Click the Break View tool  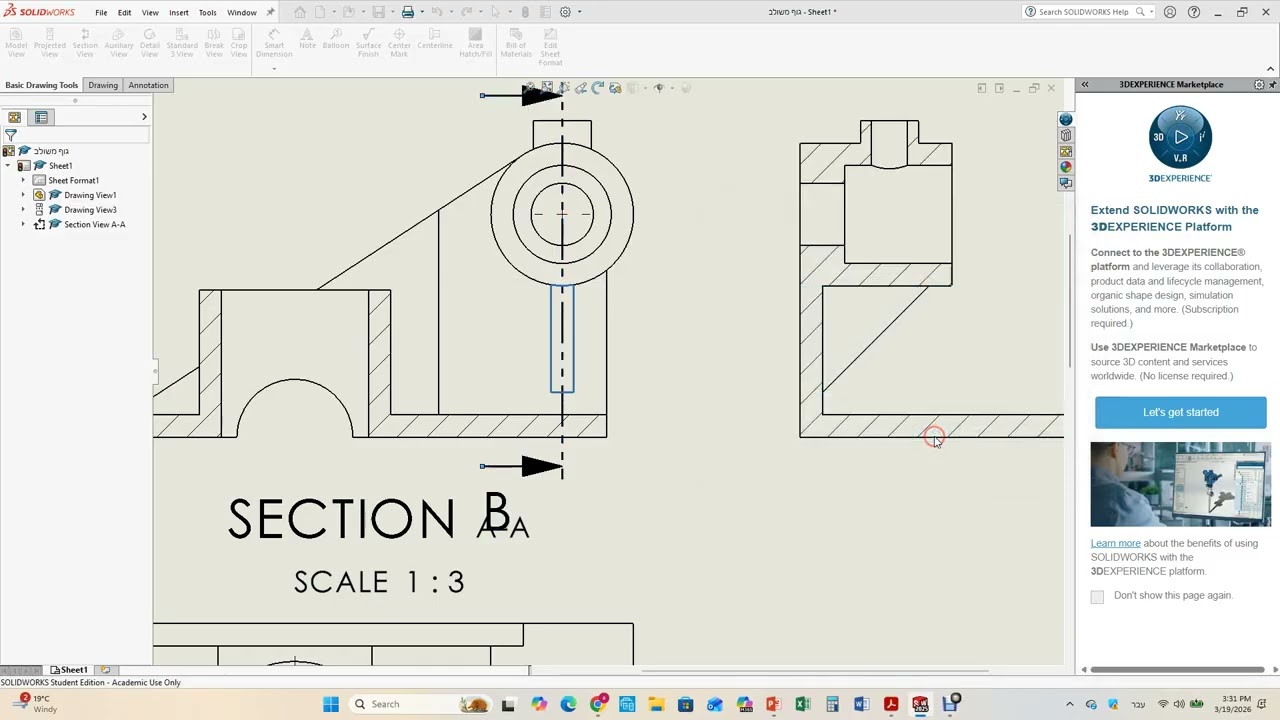(x=214, y=43)
